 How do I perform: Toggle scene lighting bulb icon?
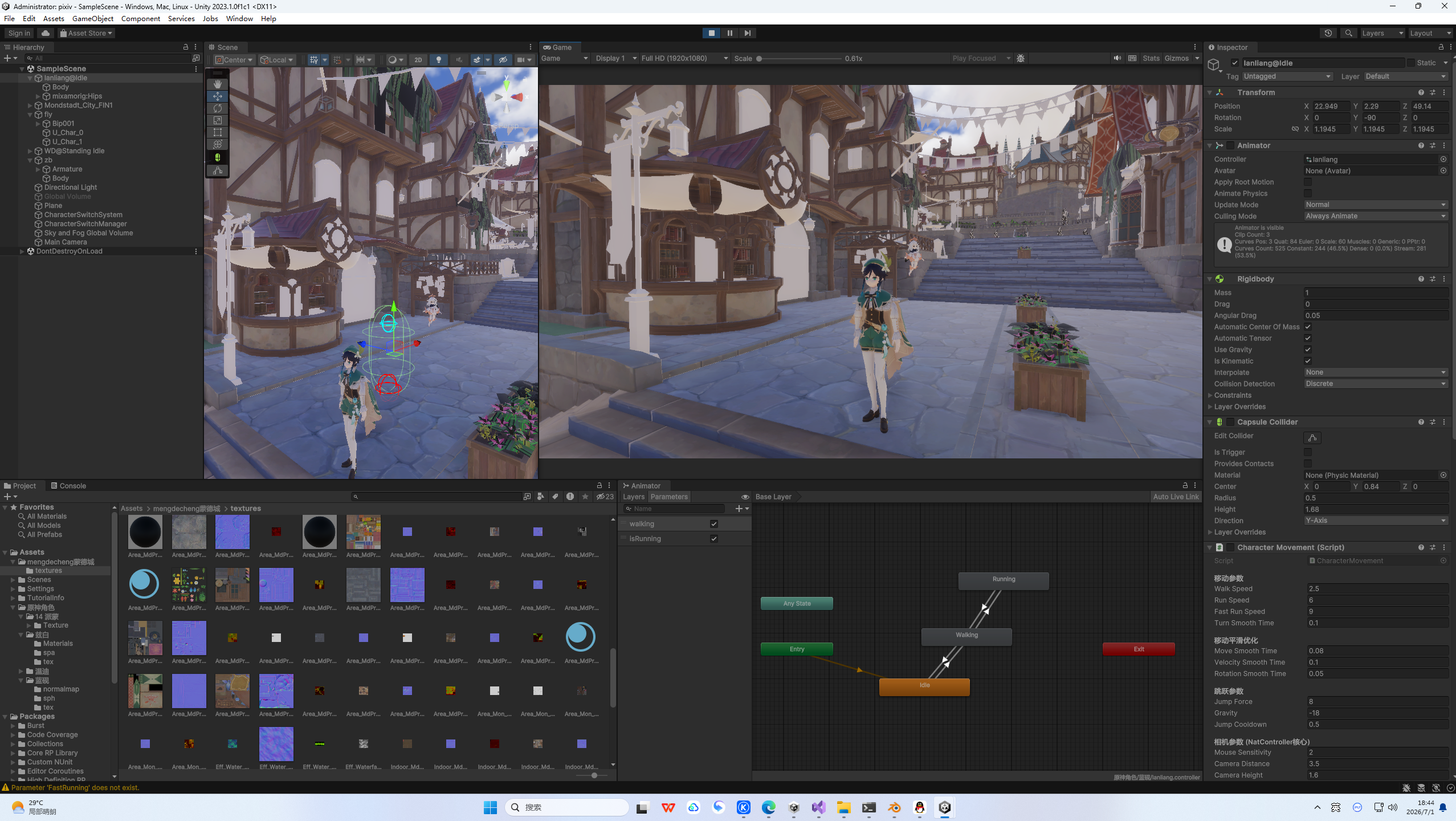438,60
